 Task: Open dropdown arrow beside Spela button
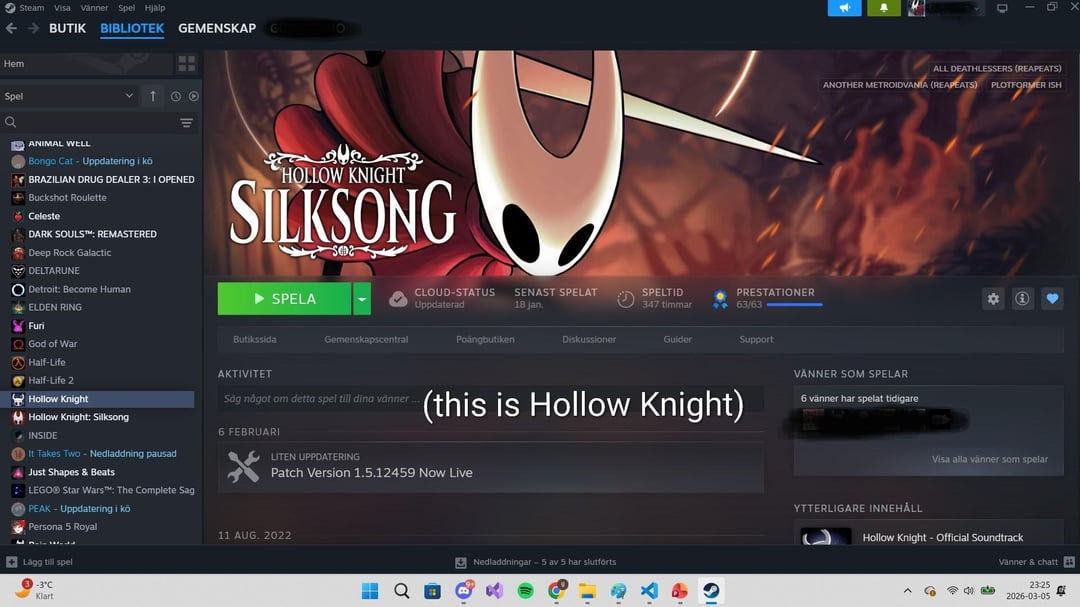tap(362, 299)
